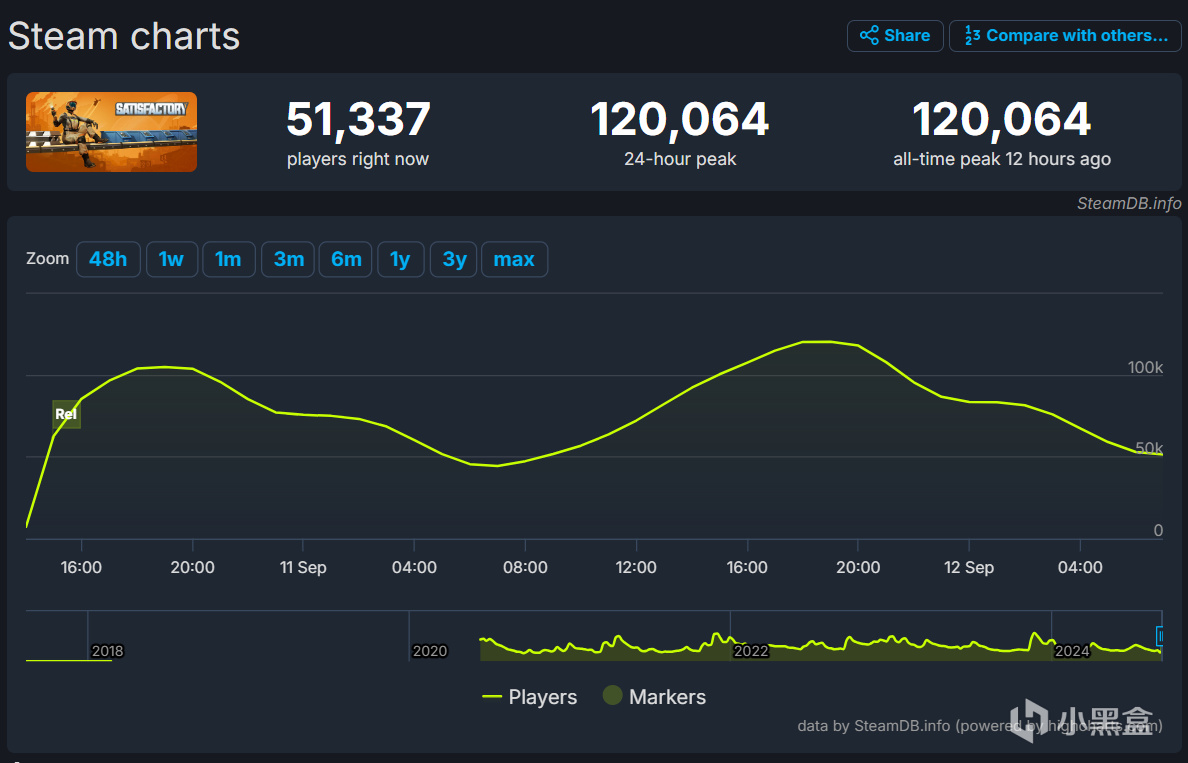This screenshot has height=763, width=1188.
Task: Click the 24-hour peak label
Action: pos(680,159)
